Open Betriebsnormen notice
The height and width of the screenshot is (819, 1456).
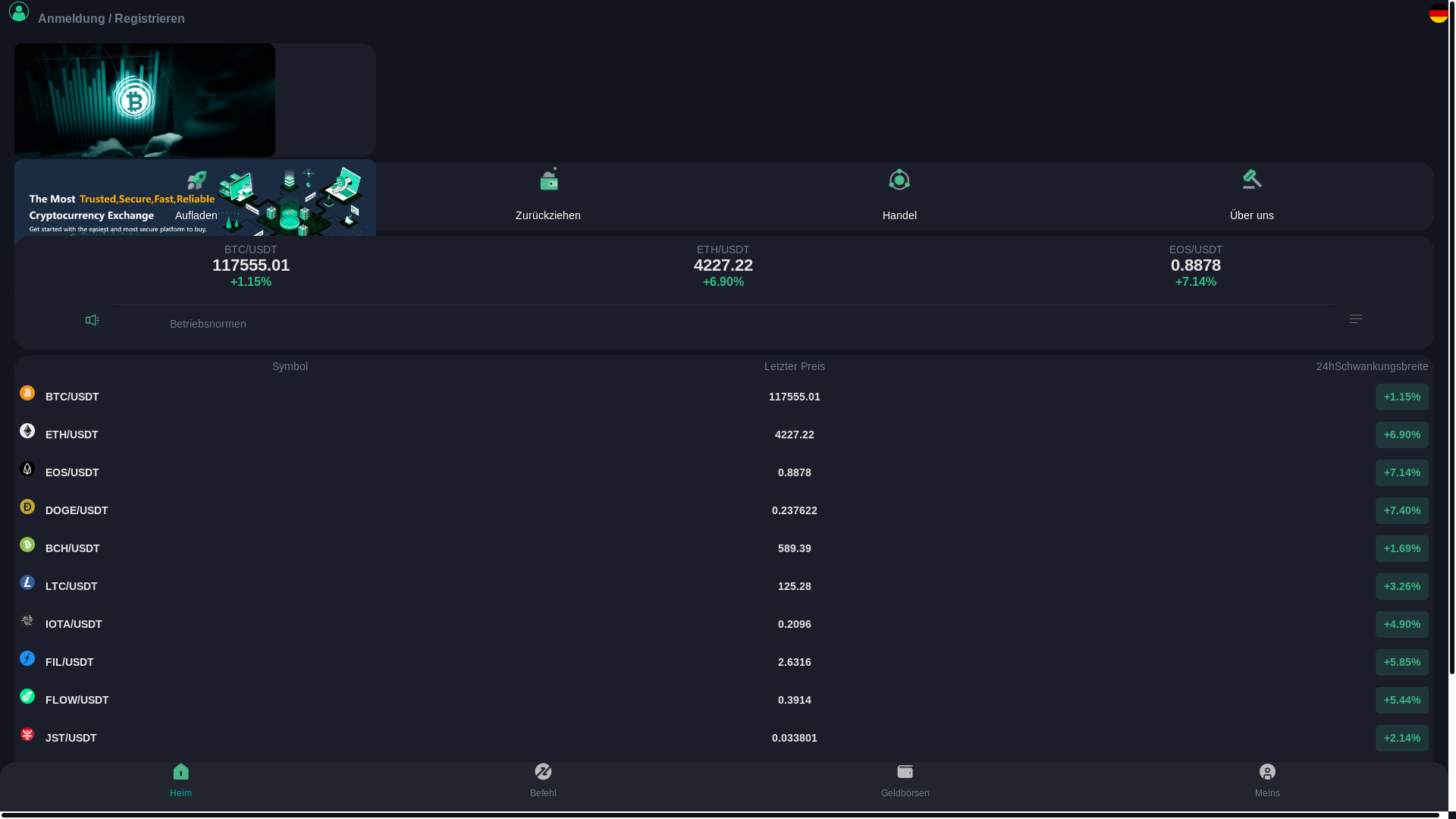[x=208, y=324]
